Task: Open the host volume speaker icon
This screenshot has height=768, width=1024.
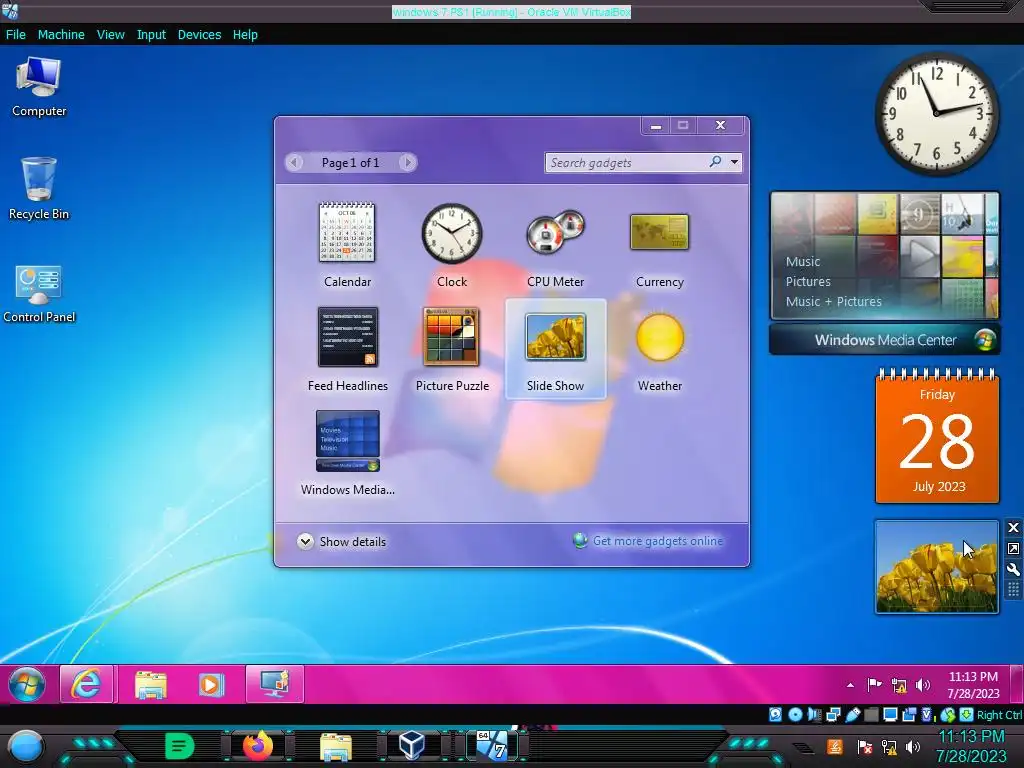Action: (x=912, y=746)
